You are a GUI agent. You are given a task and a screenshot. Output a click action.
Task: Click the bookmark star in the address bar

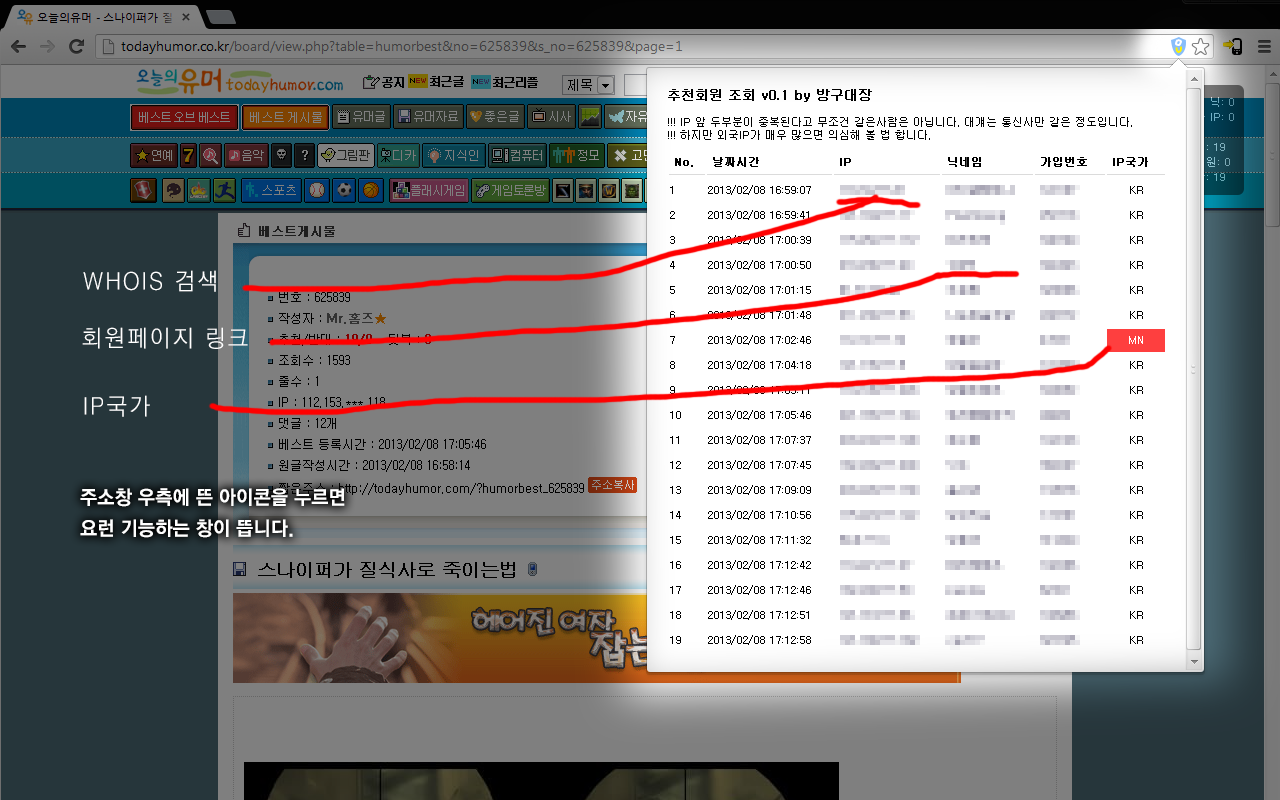(1199, 45)
